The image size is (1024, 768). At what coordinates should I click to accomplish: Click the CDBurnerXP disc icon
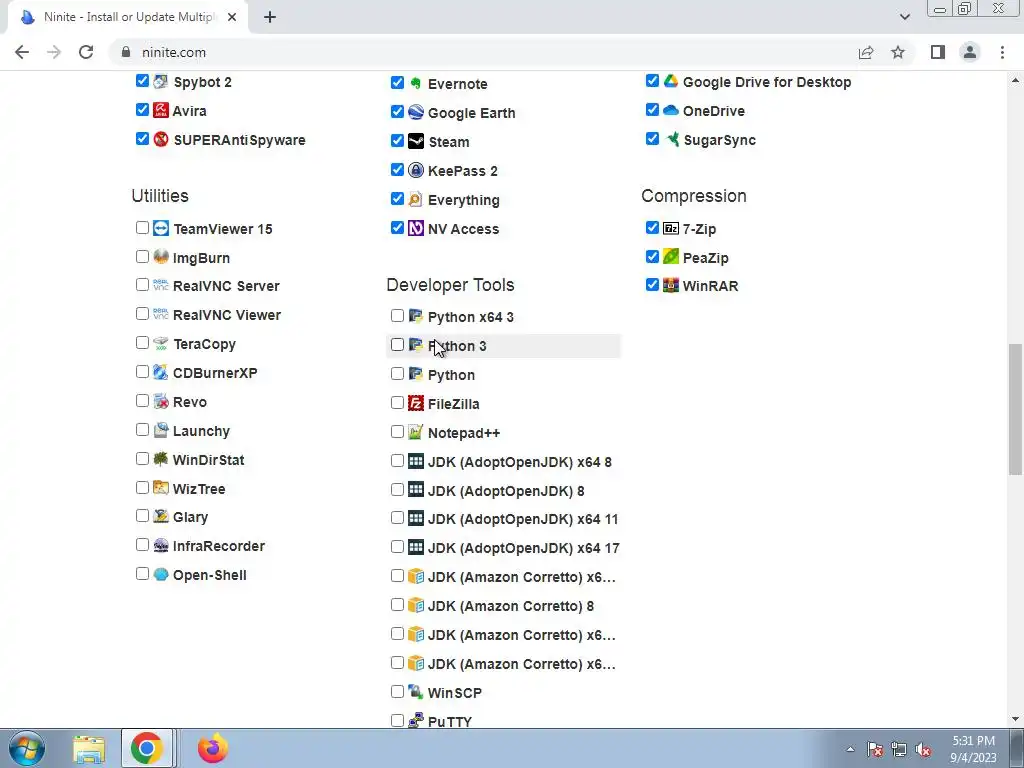click(161, 372)
